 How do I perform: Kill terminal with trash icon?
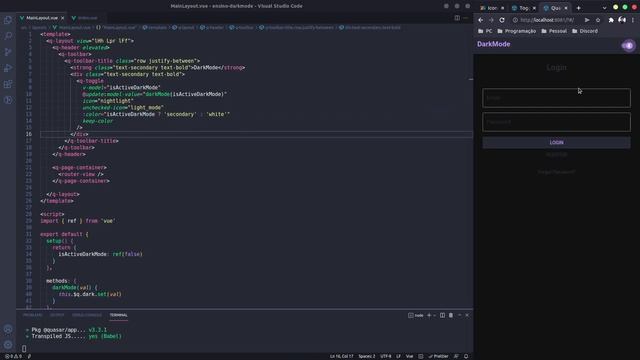click(451, 315)
